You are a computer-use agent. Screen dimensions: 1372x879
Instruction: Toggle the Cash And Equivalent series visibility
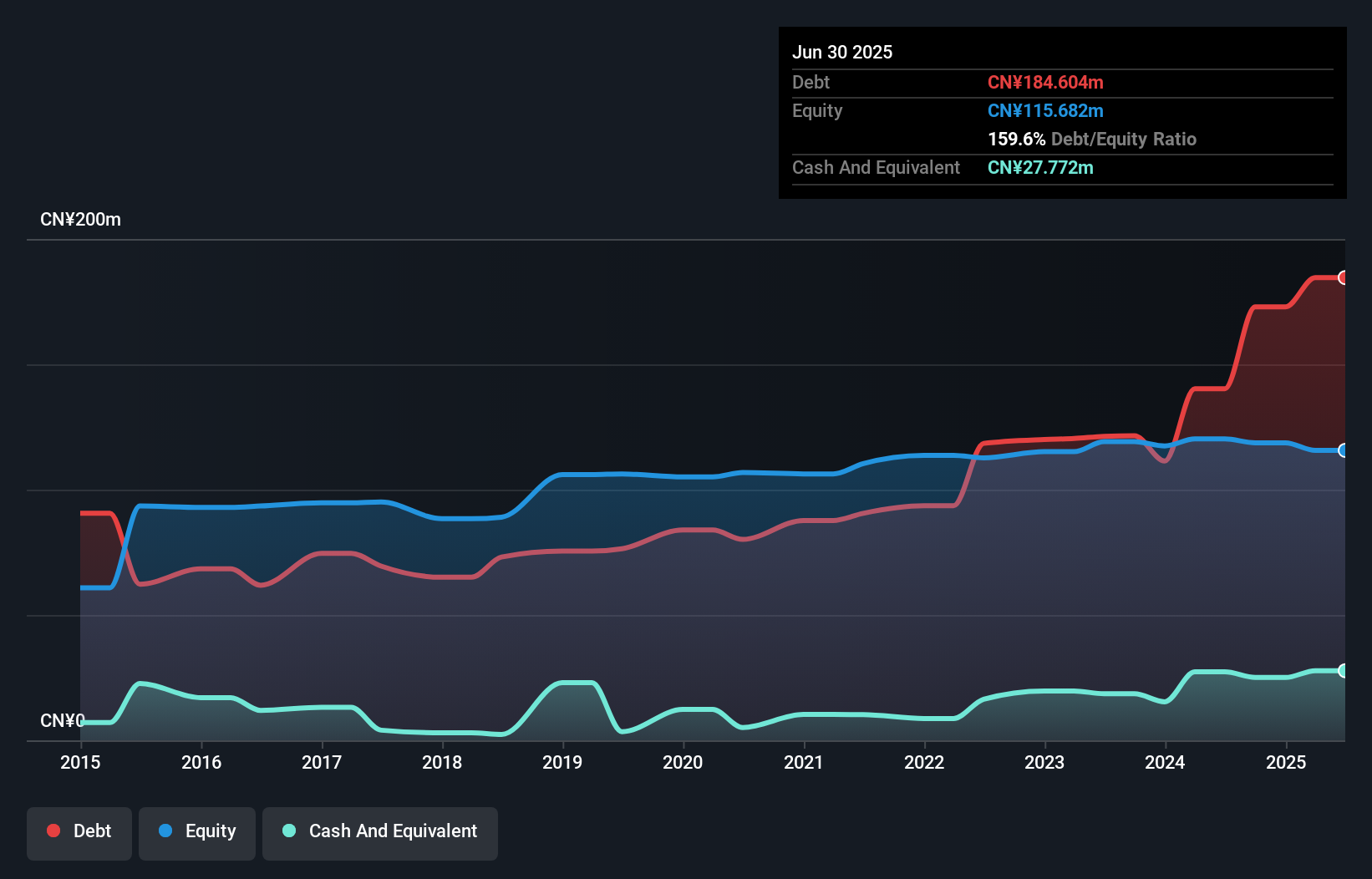click(379, 832)
